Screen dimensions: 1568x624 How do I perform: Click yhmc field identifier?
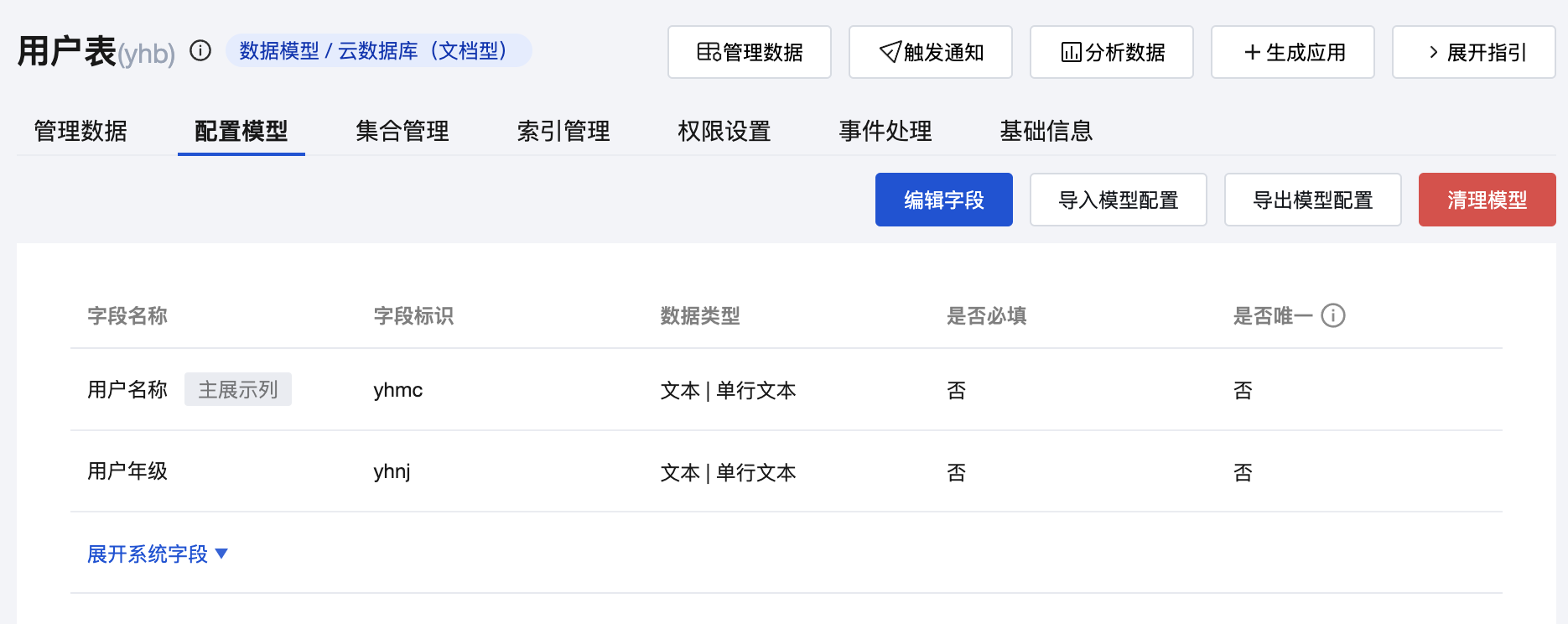[x=398, y=390]
